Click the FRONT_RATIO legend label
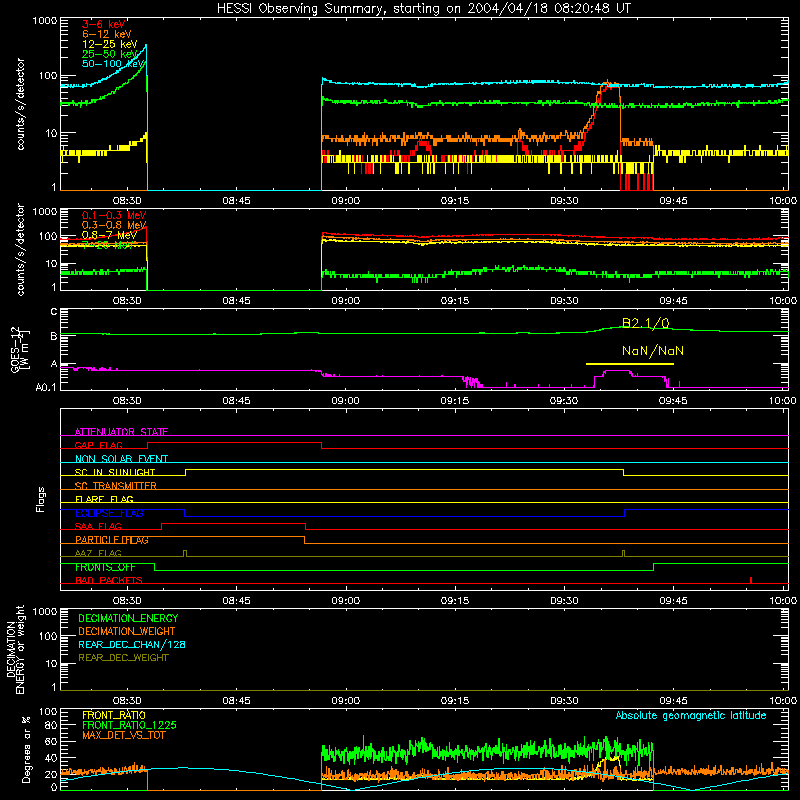The height and width of the screenshot is (800, 800). [114, 715]
